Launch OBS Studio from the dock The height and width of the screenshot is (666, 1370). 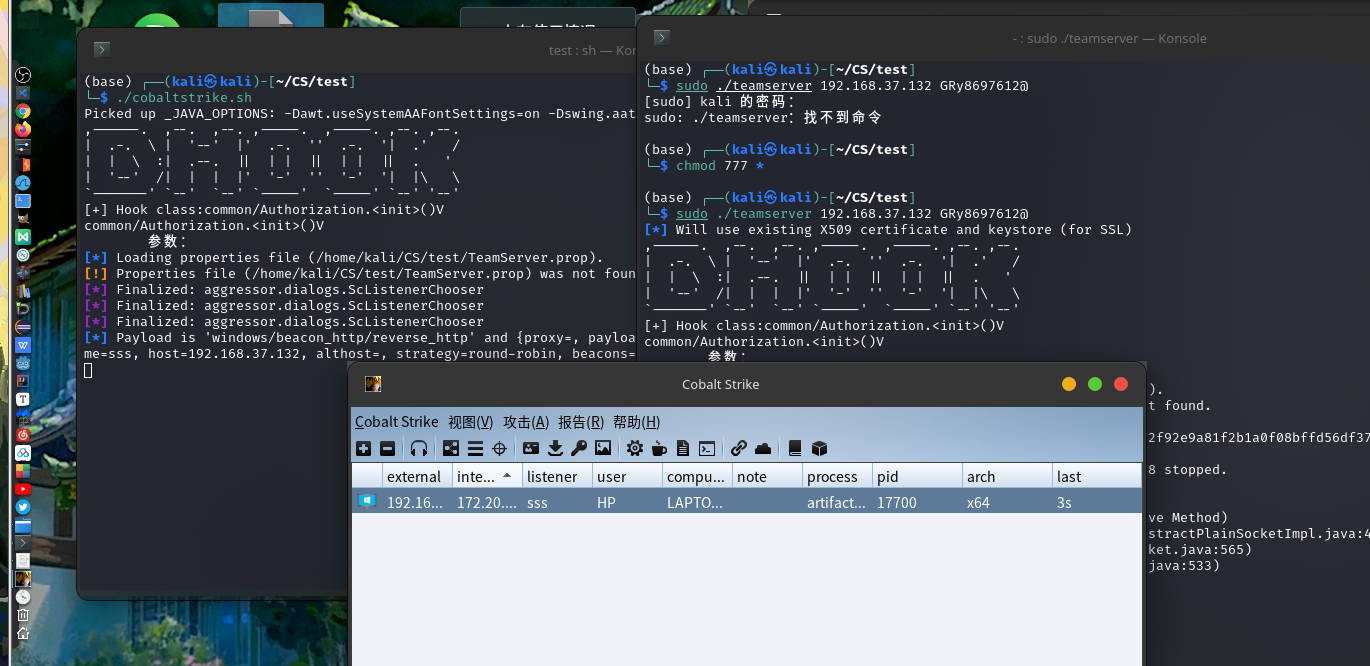click(x=23, y=75)
